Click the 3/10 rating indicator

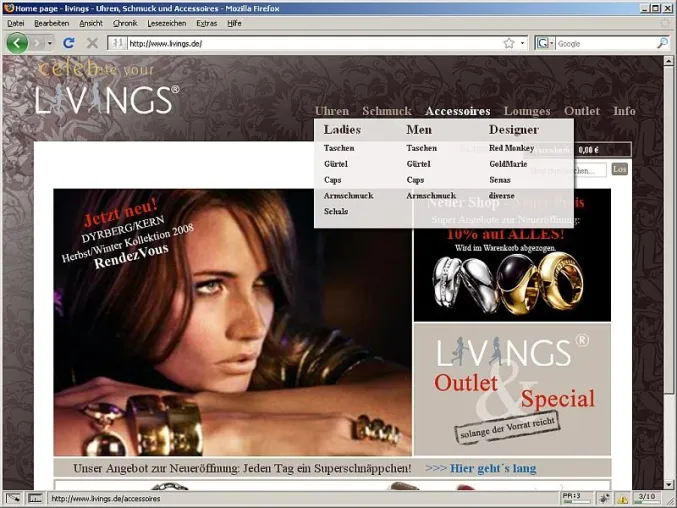[x=647, y=498]
